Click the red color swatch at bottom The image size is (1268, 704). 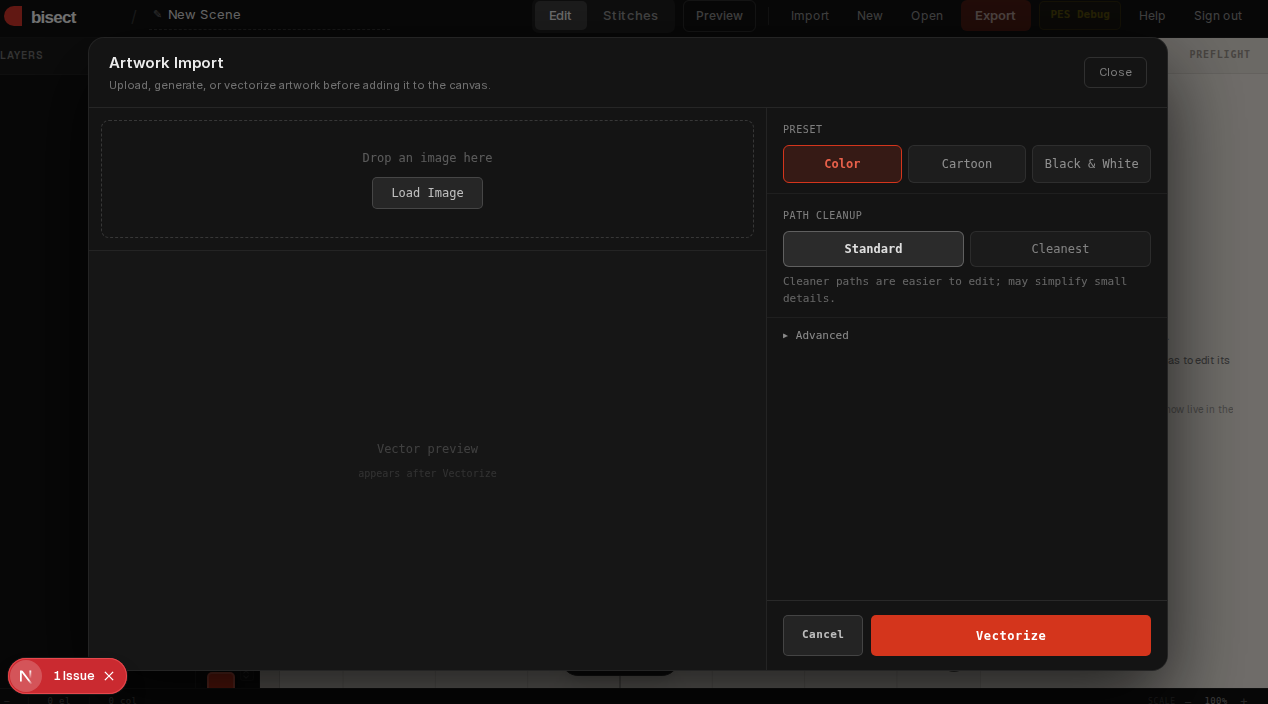coord(221,680)
